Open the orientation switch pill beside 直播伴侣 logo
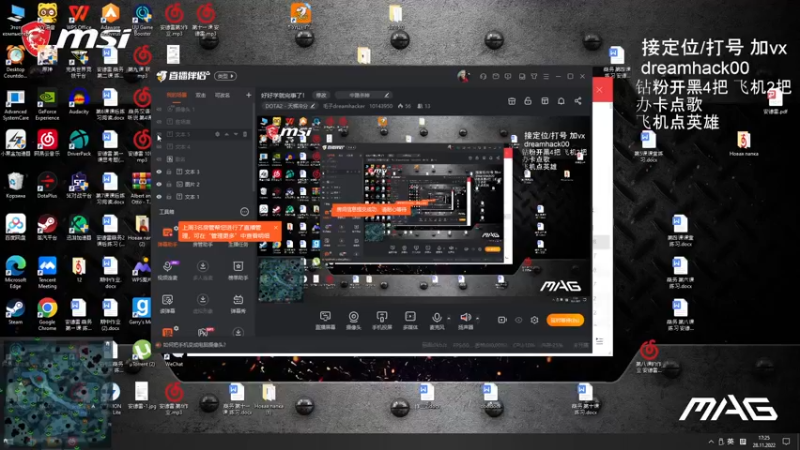 pyautogui.click(x=226, y=76)
